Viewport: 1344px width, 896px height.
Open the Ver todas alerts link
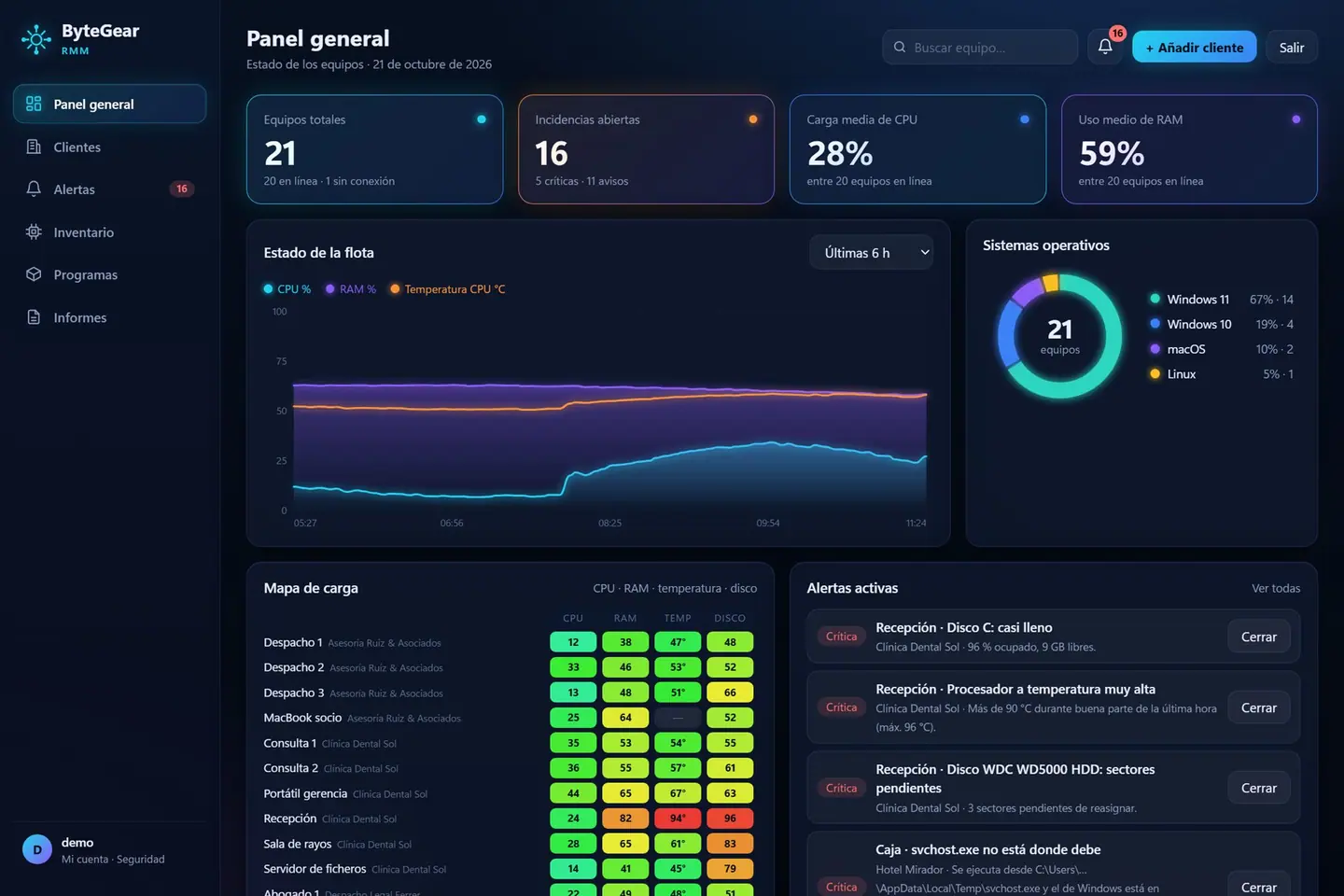coord(1276,588)
